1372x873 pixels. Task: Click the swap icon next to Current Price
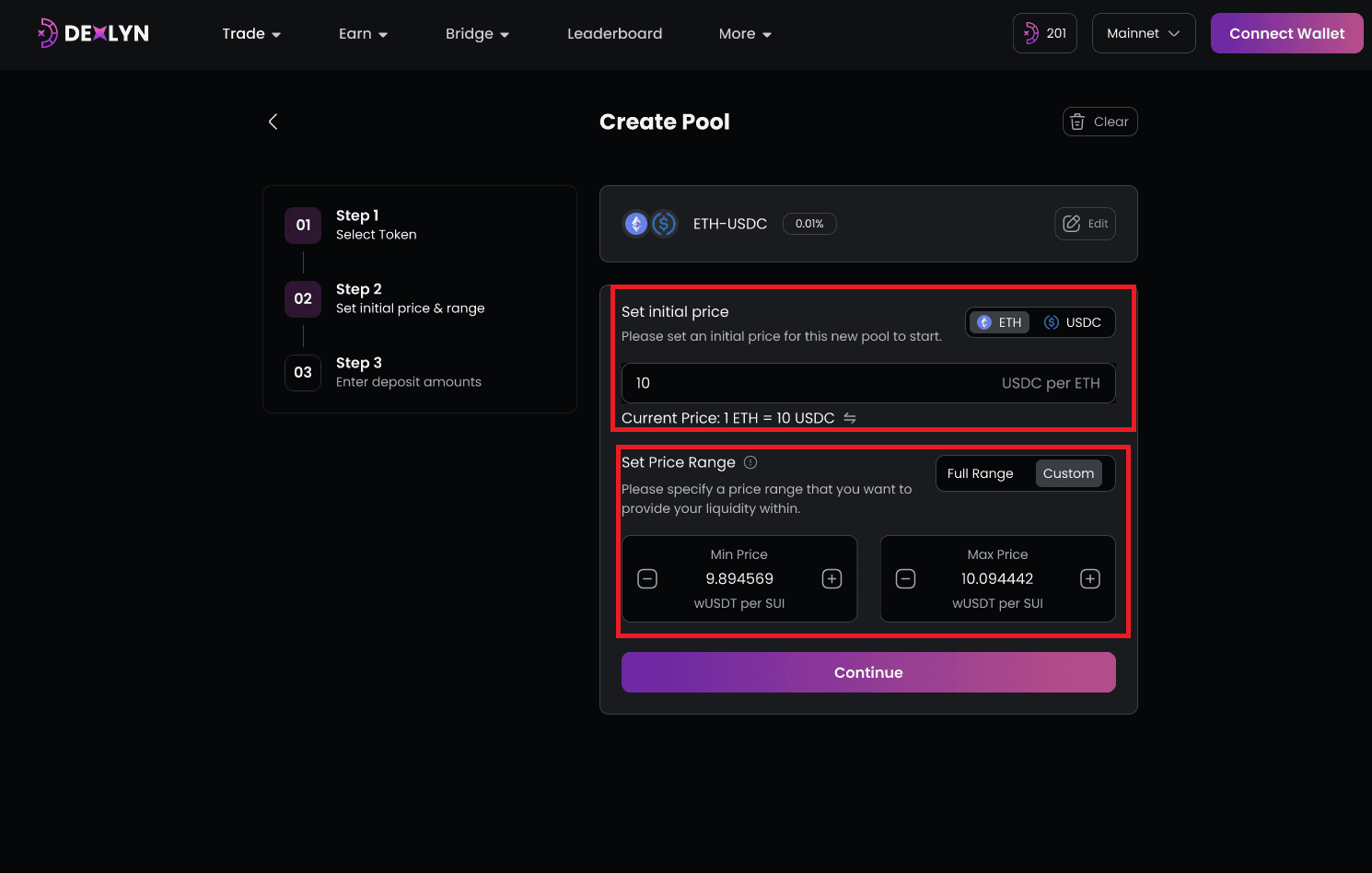pyautogui.click(x=850, y=418)
